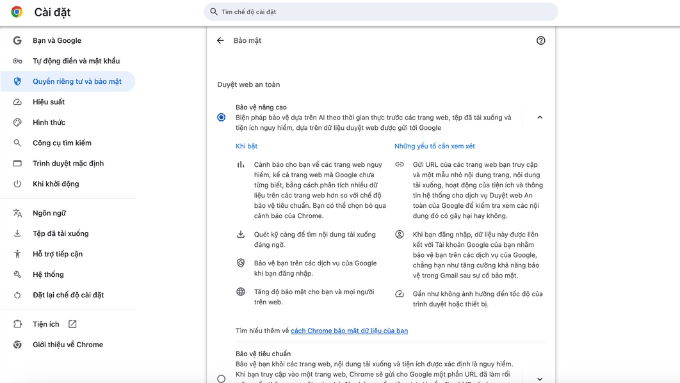Click the download icon beside 'Quét kỹ càng'

point(241,235)
